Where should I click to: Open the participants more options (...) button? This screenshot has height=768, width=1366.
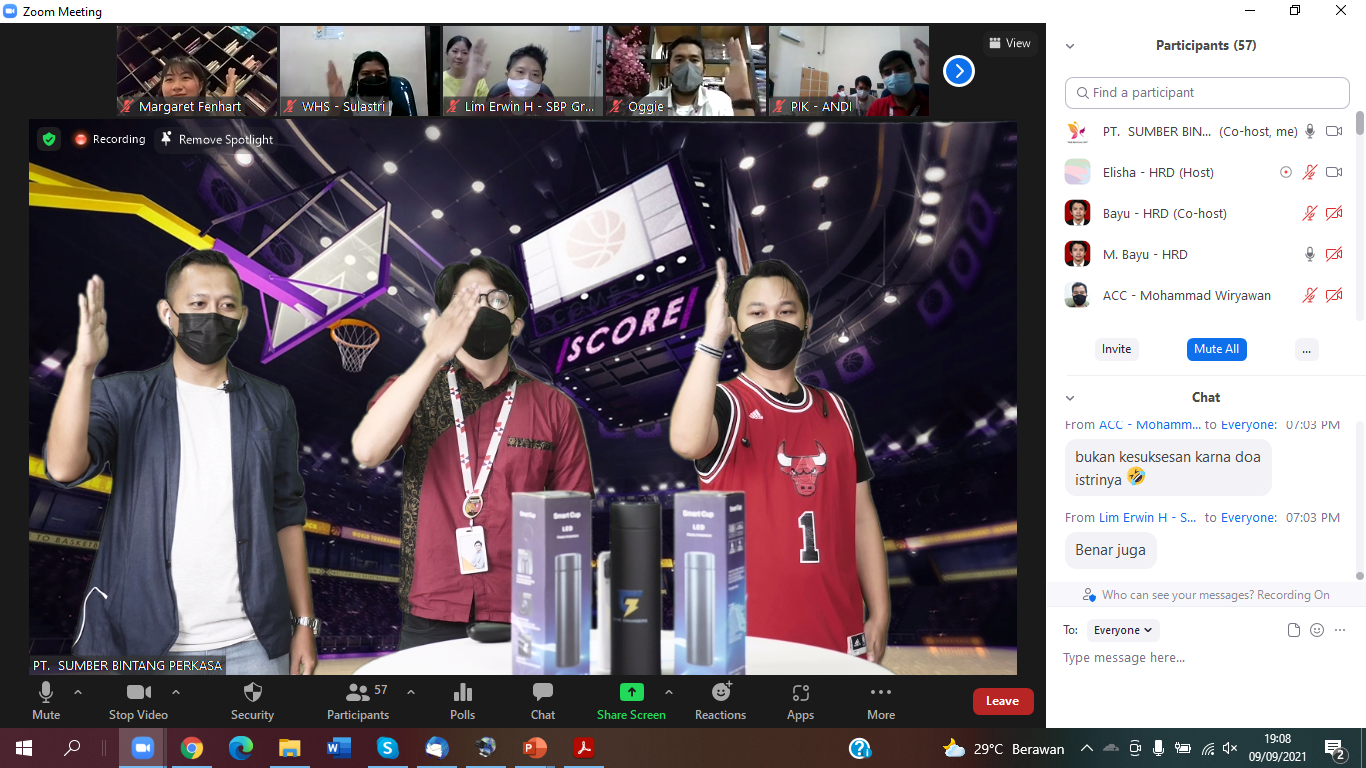1306,349
